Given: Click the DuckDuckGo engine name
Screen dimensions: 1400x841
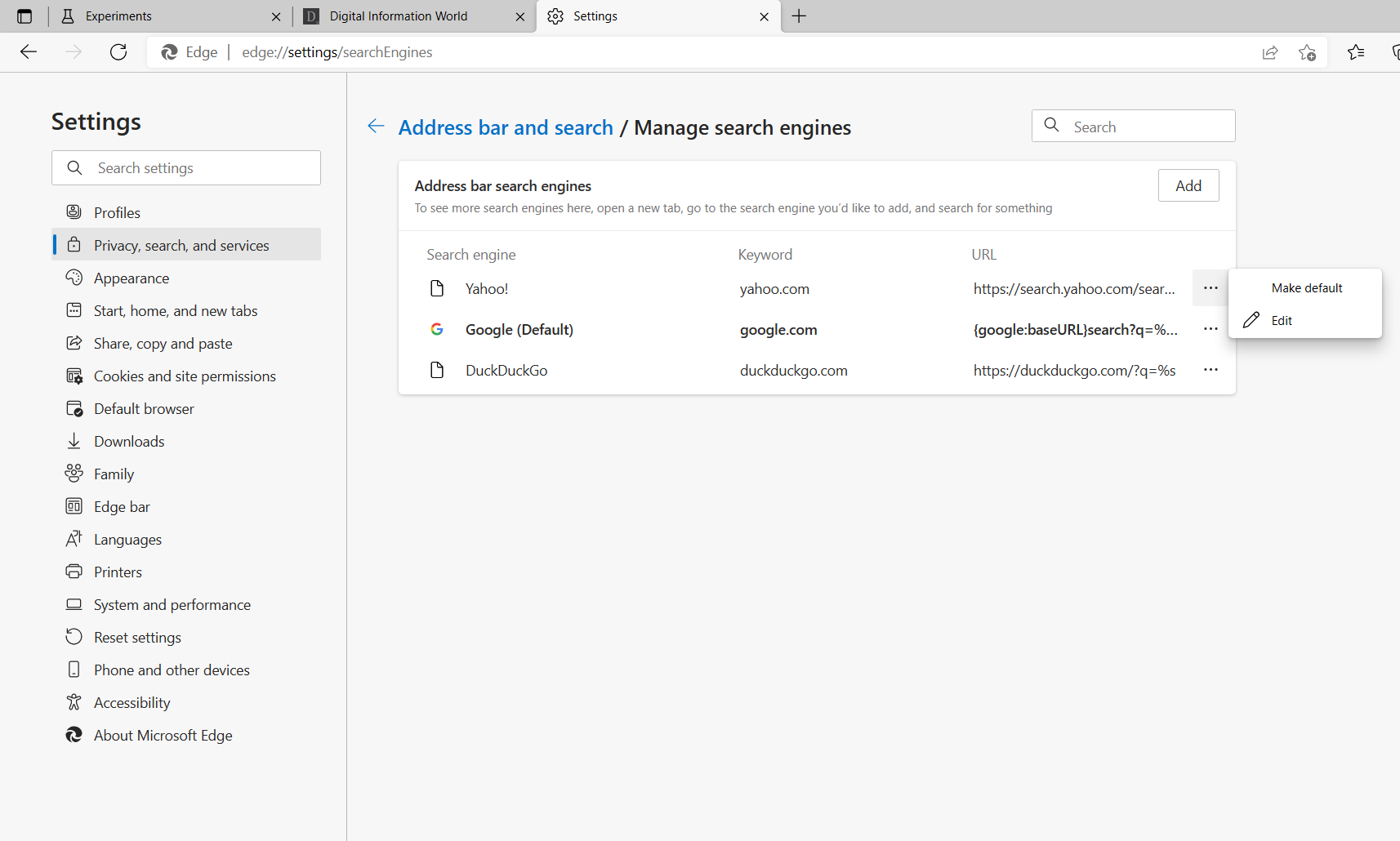Looking at the screenshot, I should pyautogui.click(x=506, y=370).
